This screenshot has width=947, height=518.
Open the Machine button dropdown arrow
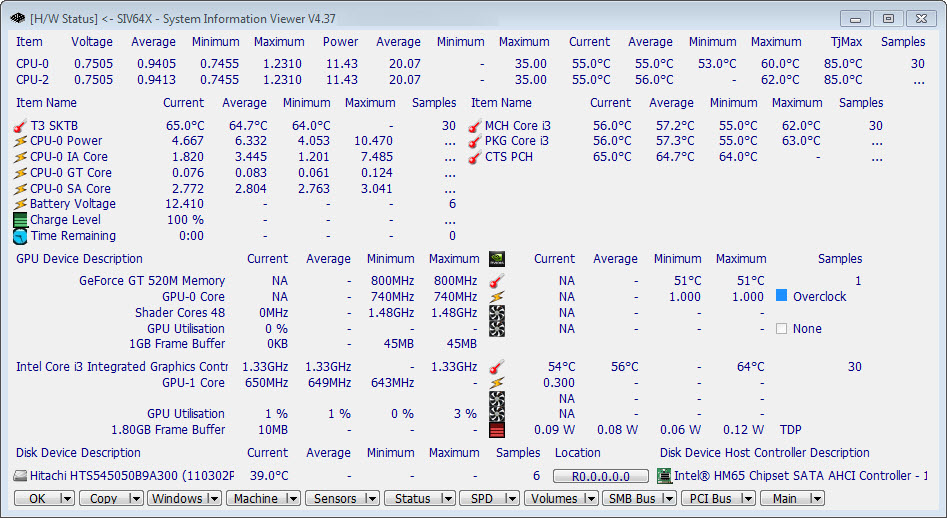coord(293,499)
